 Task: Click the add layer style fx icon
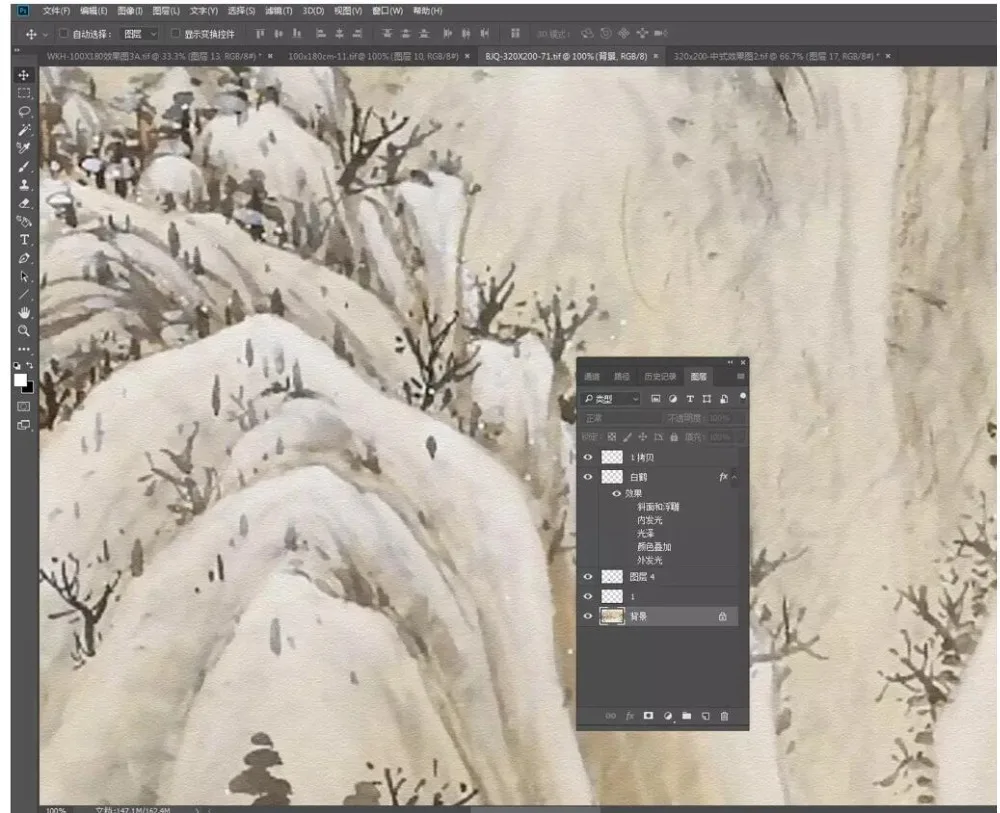(x=629, y=716)
